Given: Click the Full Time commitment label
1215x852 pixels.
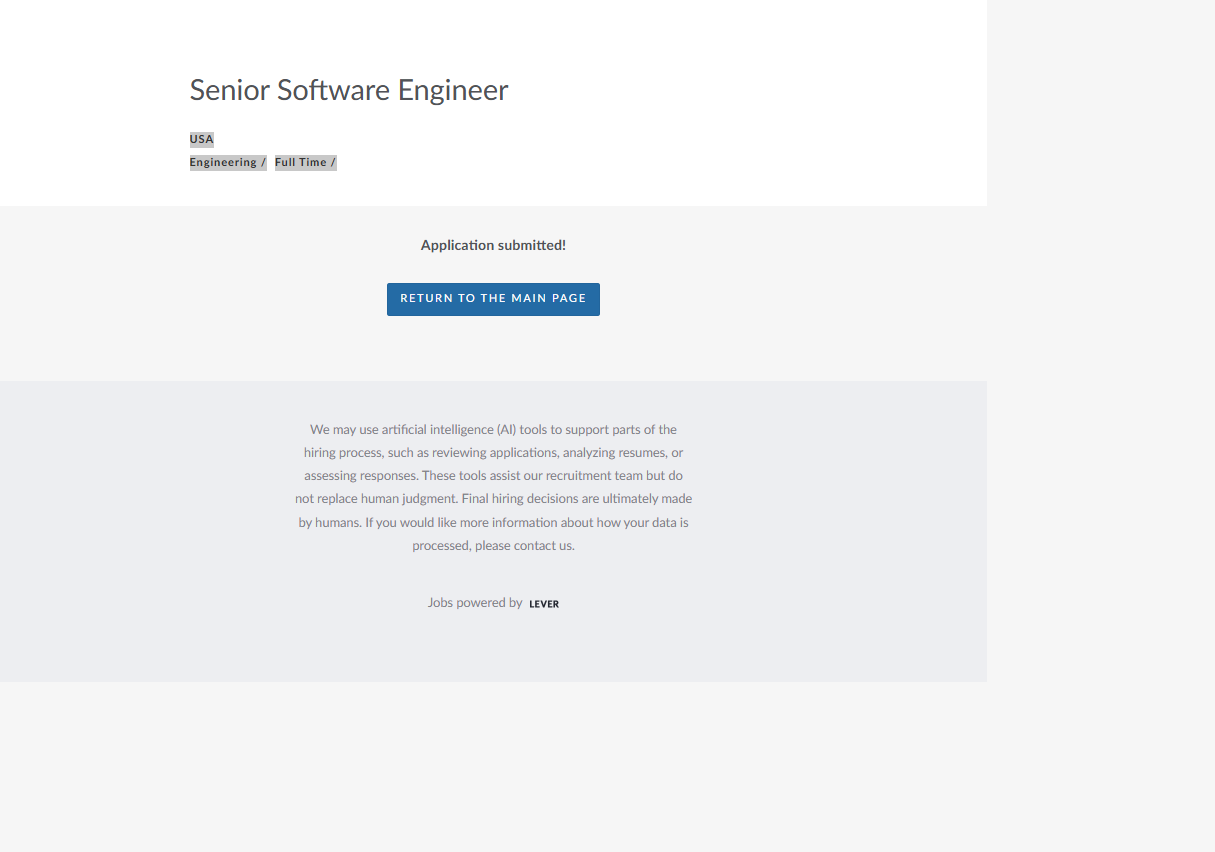Looking at the screenshot, I should tap(302, 162).
